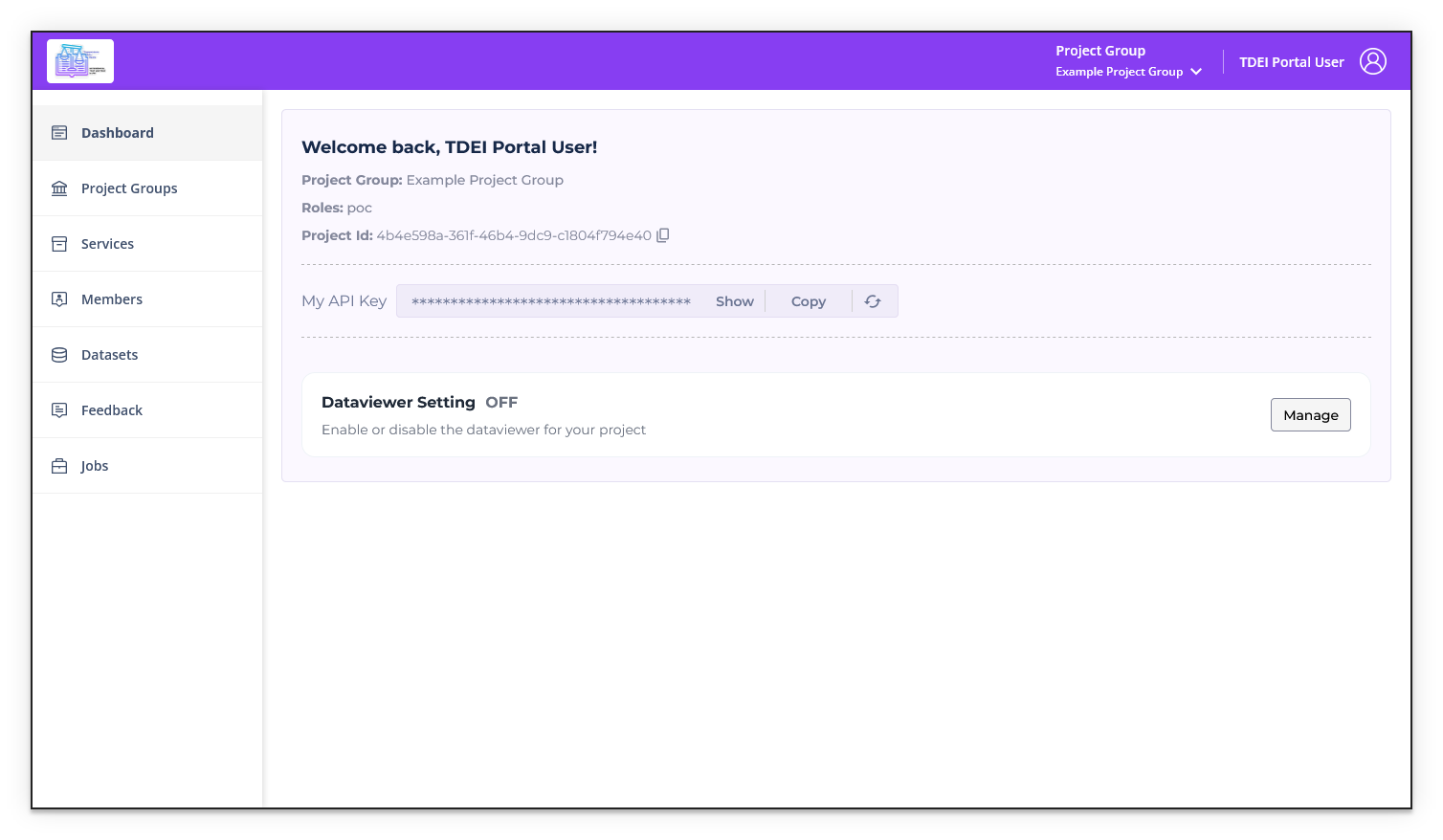The width and height of the screenshot is (1443, 840).
Task: Switch to the Datasets section
Action: [109, 354]
